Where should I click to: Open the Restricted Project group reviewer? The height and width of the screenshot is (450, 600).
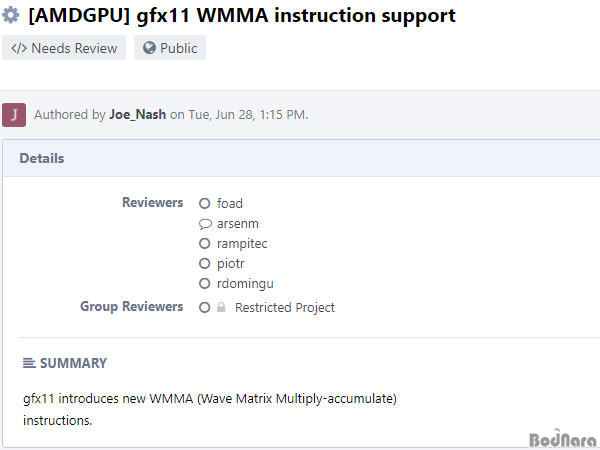coord(285,307)
